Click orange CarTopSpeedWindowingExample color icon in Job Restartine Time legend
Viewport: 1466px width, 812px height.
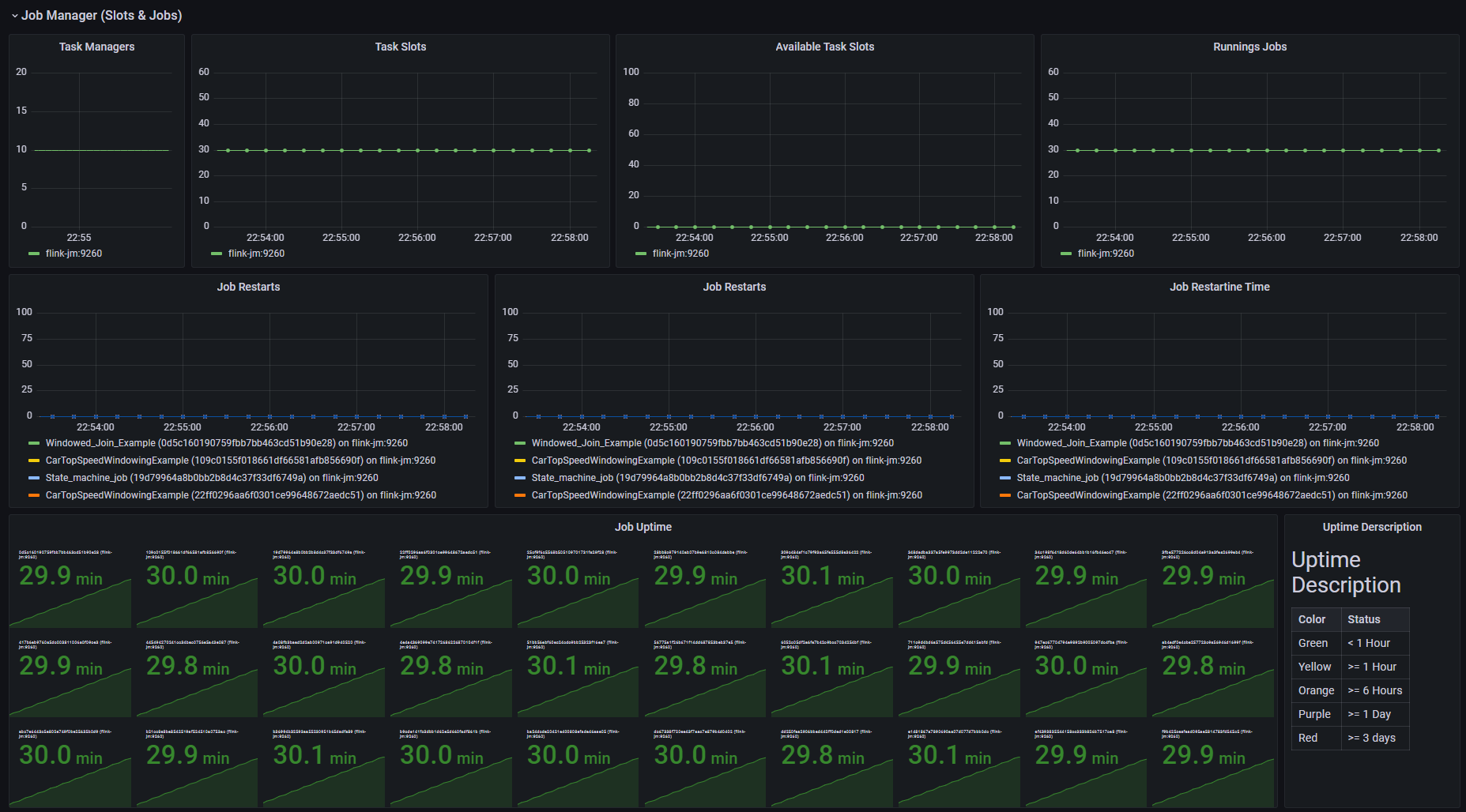click(1005, 495)
